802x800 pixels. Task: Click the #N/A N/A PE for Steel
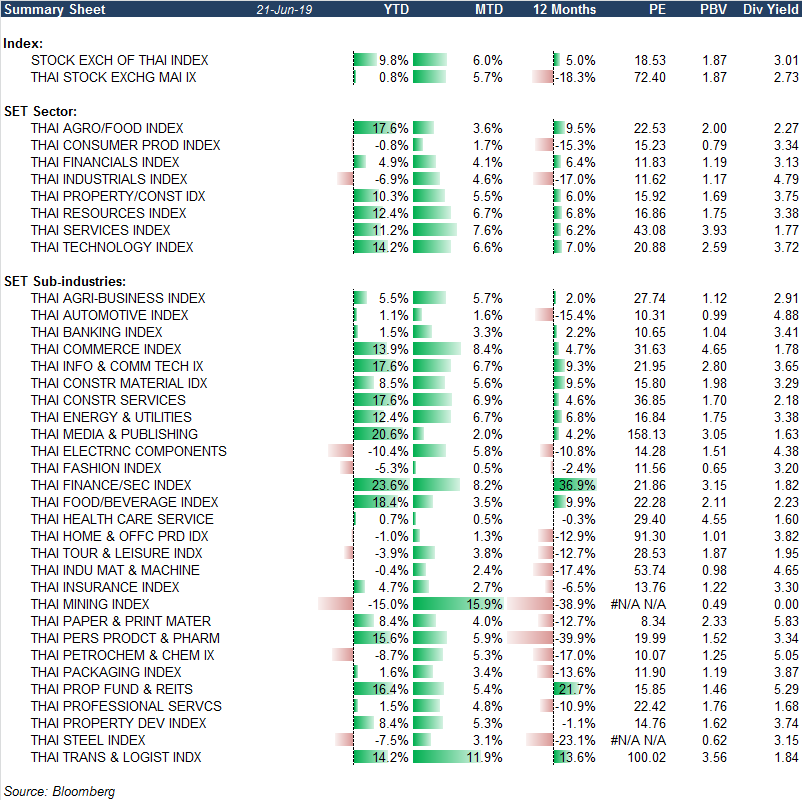click(x=638, y=740)
